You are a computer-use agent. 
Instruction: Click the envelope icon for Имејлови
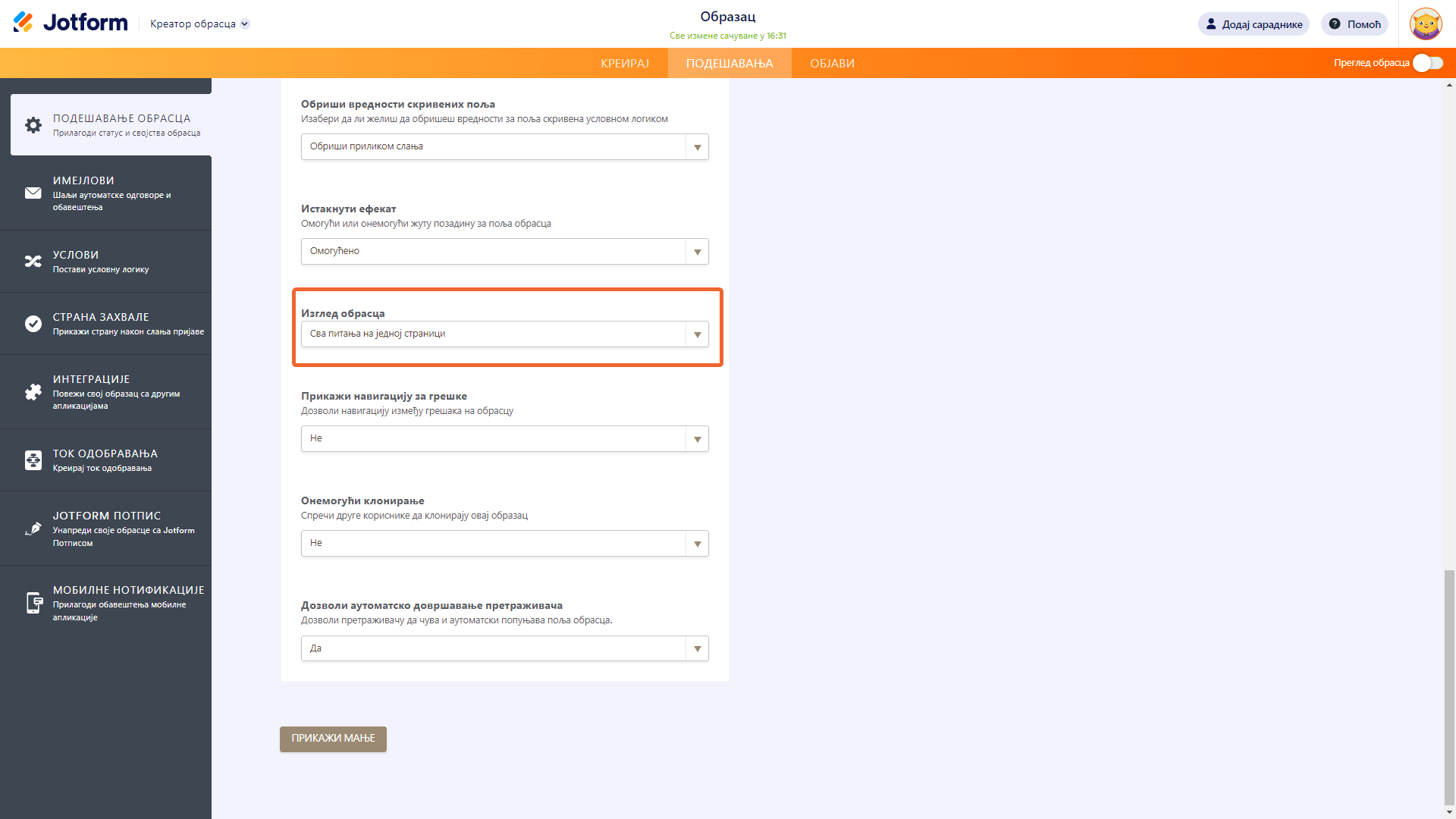[33, 193]
